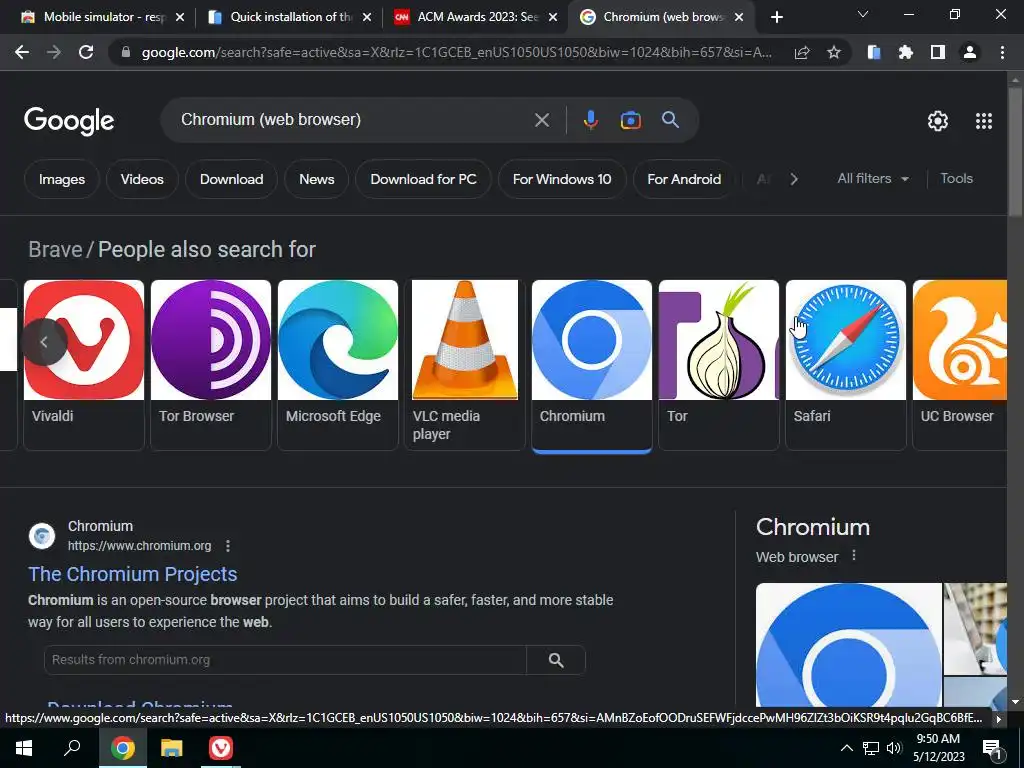
Task: Open the Extensions puzzle icon
Action: click(905, 52)
